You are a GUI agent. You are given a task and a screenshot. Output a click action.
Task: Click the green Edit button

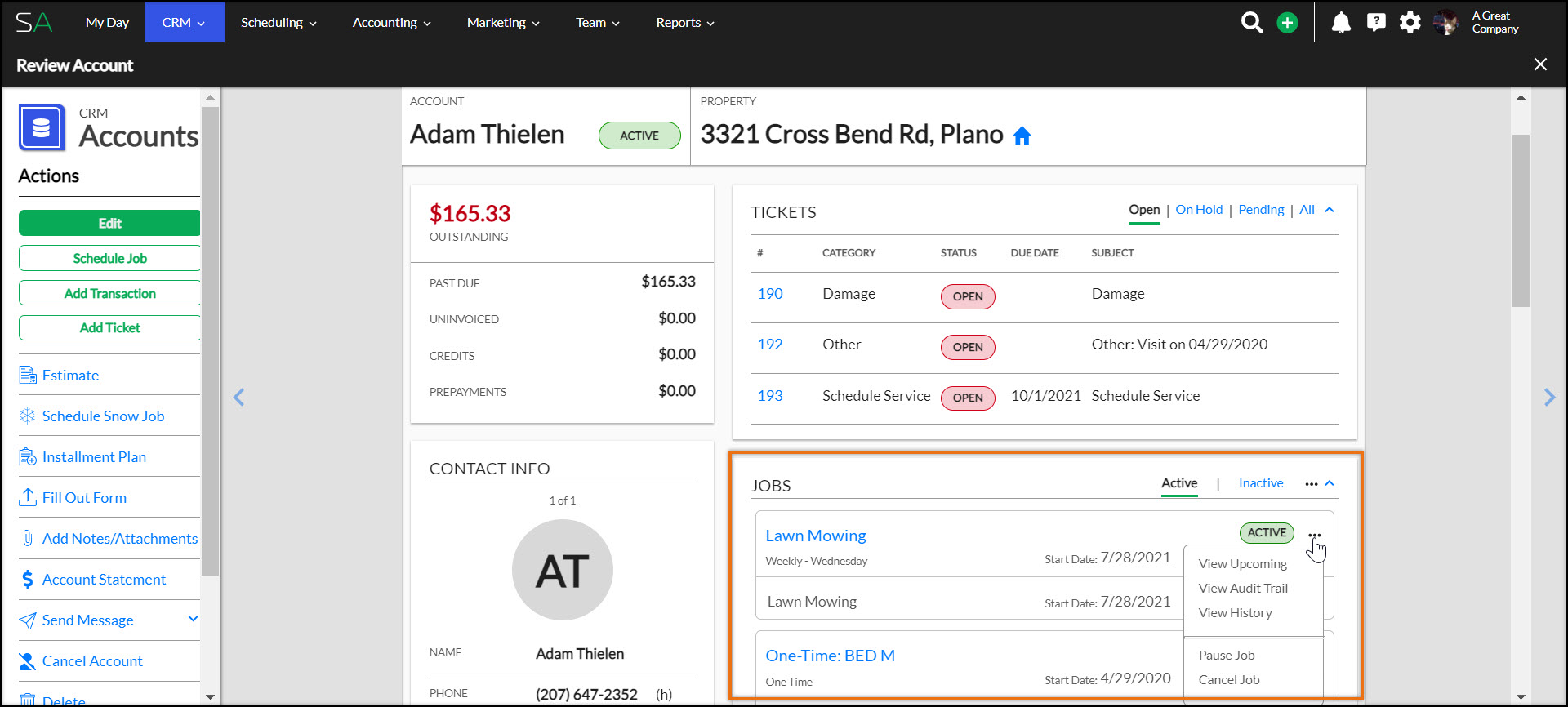click(109, 223)
